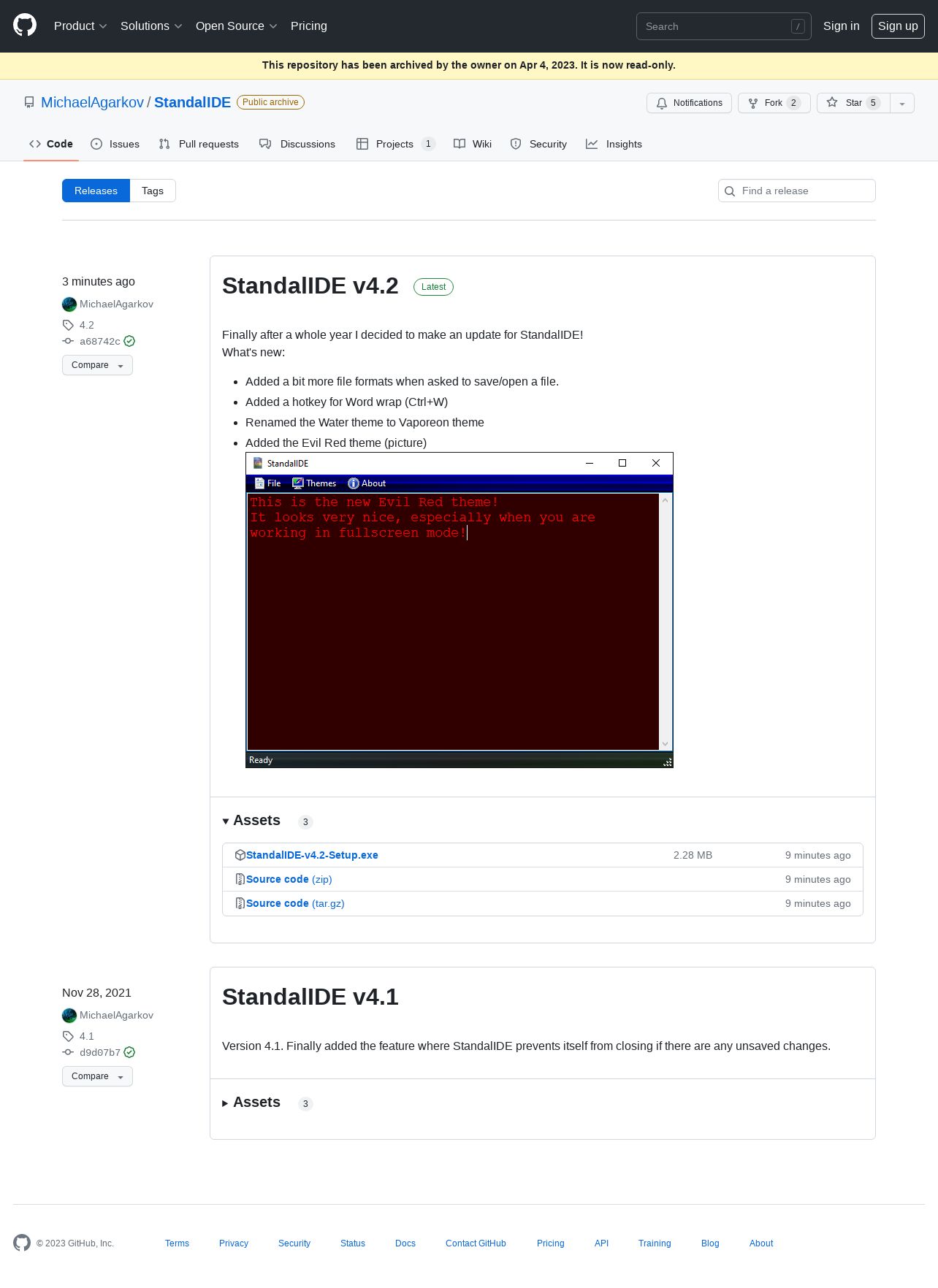Open About in the footer
The width and height of the screenshot is (938, 1288).
[x=761, y=1243]
